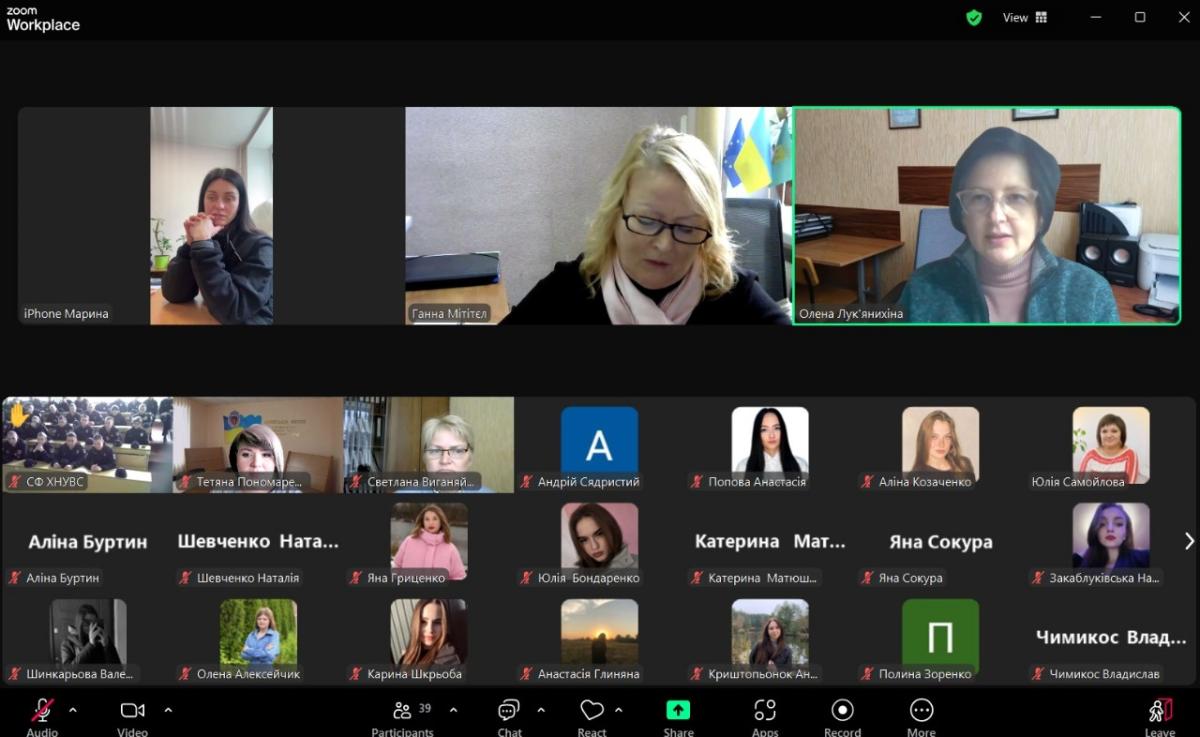Click muted mic icon beside Олена Алексейчик
The height and width of the screenshot is (737, 1200).
pos(186,674)
